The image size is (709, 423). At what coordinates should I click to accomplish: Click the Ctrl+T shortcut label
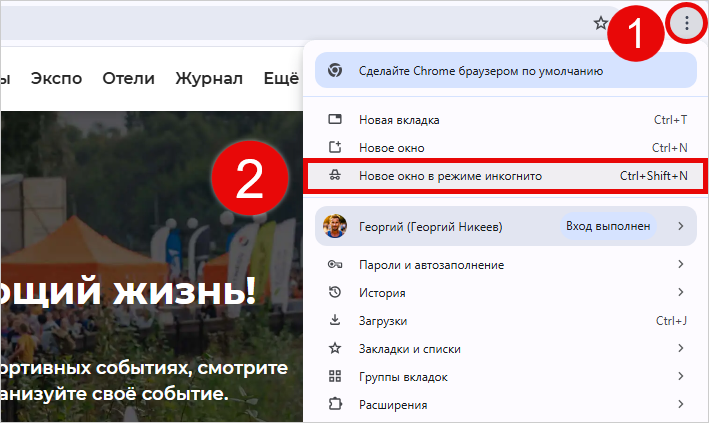pyautogui.click(x=671, y=120)
